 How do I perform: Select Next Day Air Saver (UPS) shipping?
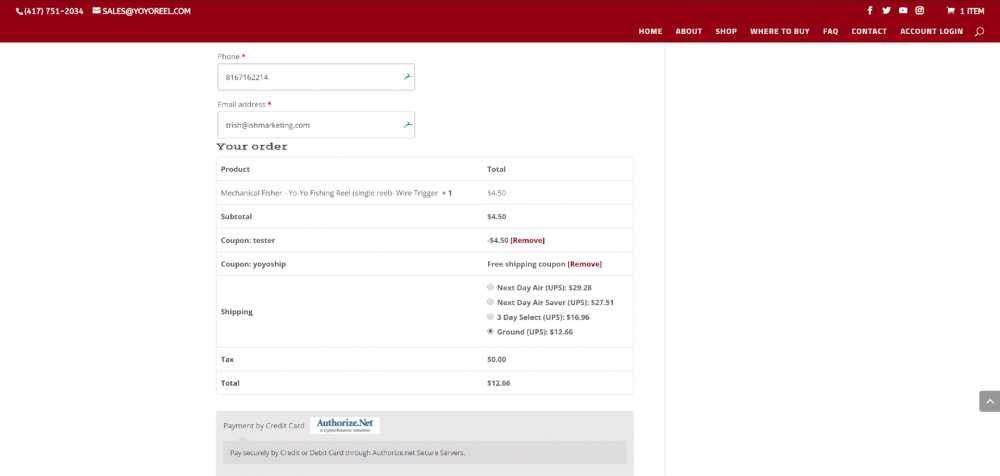(x=490, y=302)
